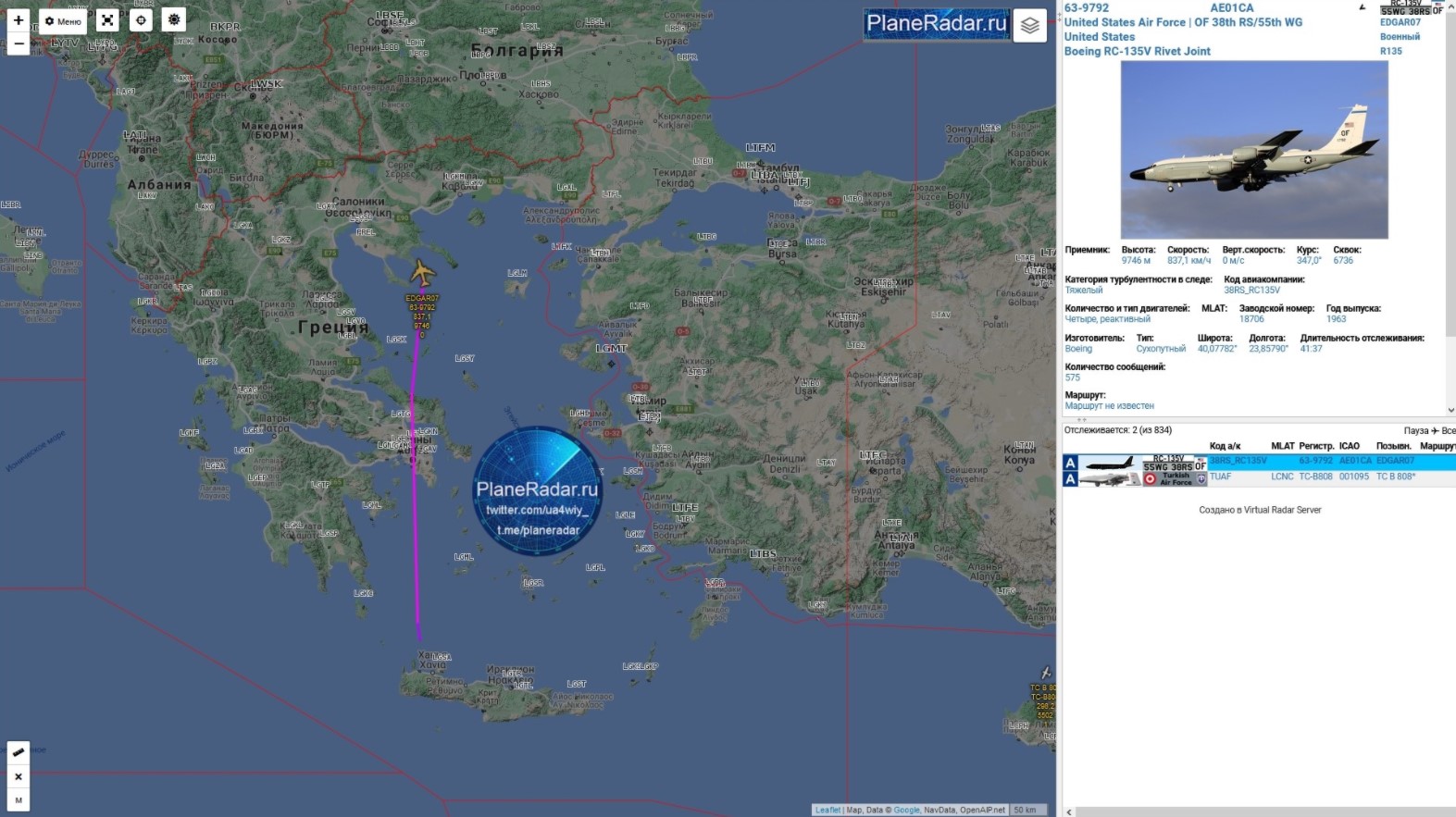The height and width of the screenshot is (817, 1456).
Task: Select the EDGAR07 aircraft marker on map
Action: tap(422, 274)
